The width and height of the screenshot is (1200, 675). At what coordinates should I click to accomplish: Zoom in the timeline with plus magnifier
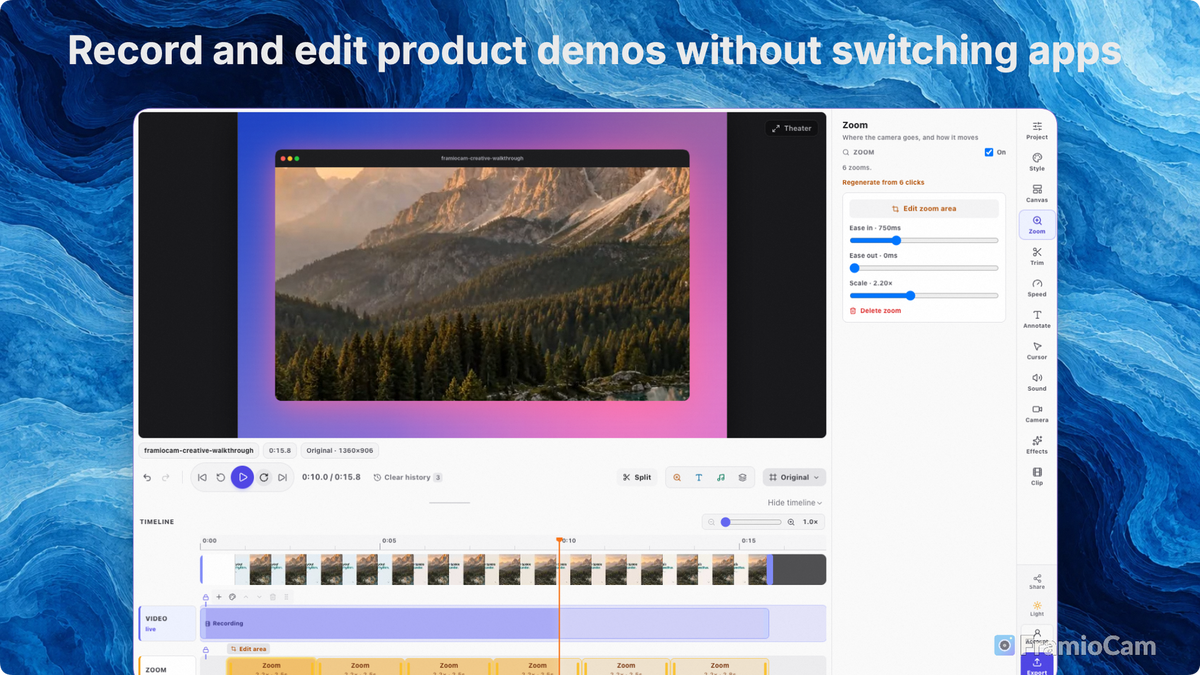[x=791, y=522]
